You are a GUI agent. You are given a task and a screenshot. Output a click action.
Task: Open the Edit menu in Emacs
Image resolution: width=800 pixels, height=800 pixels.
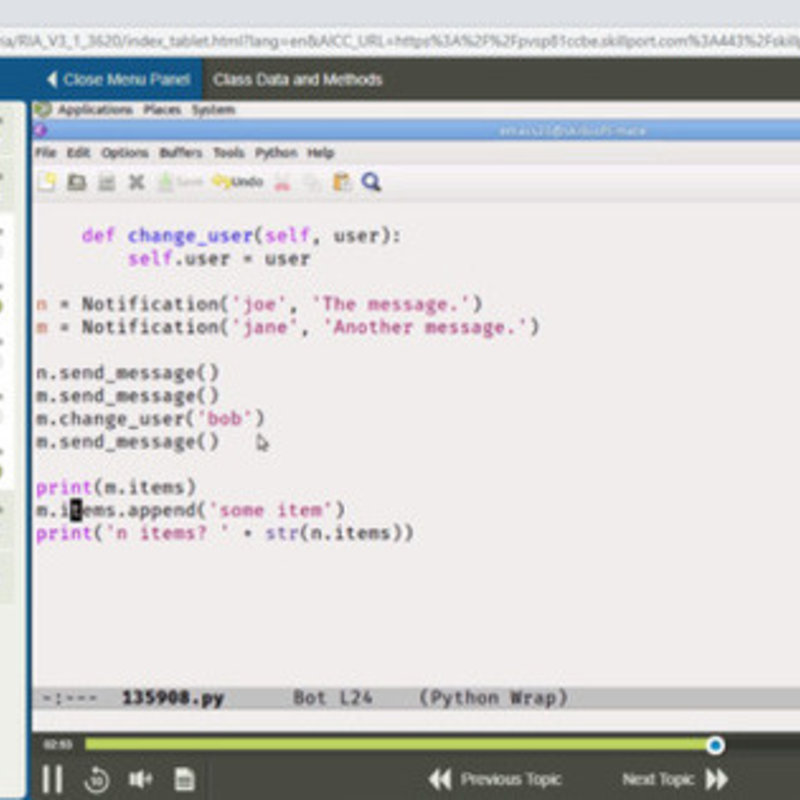79,153
